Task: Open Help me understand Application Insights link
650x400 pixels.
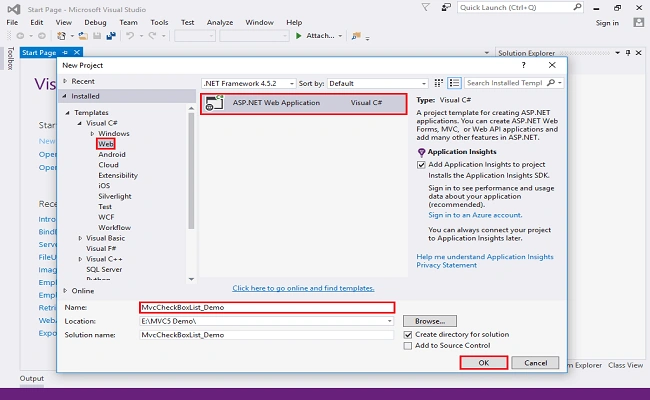Action: 485,257
